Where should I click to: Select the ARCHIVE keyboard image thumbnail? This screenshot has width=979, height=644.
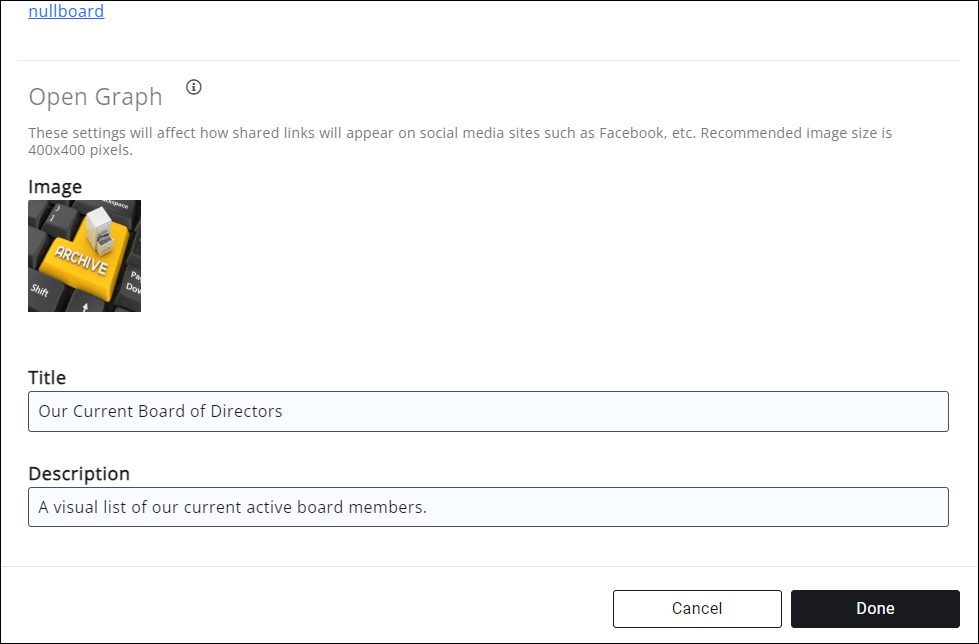click(84, 255)
